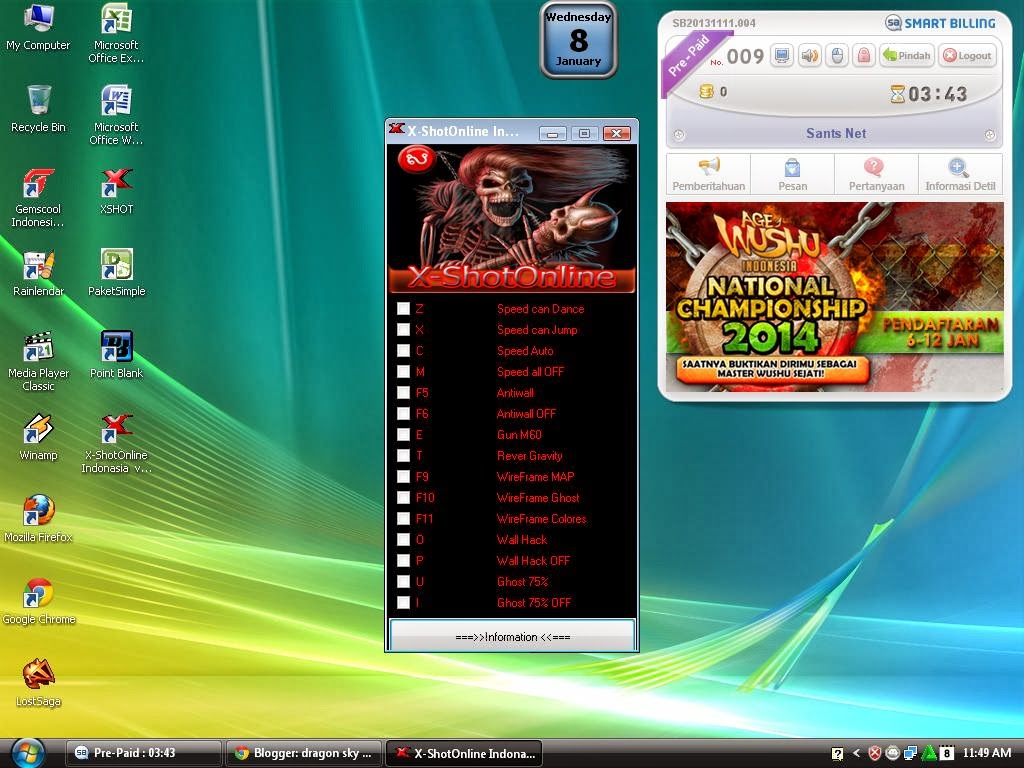Open Age of Wushu championship banner
The image size is (1024, 768).
(835, 297)
